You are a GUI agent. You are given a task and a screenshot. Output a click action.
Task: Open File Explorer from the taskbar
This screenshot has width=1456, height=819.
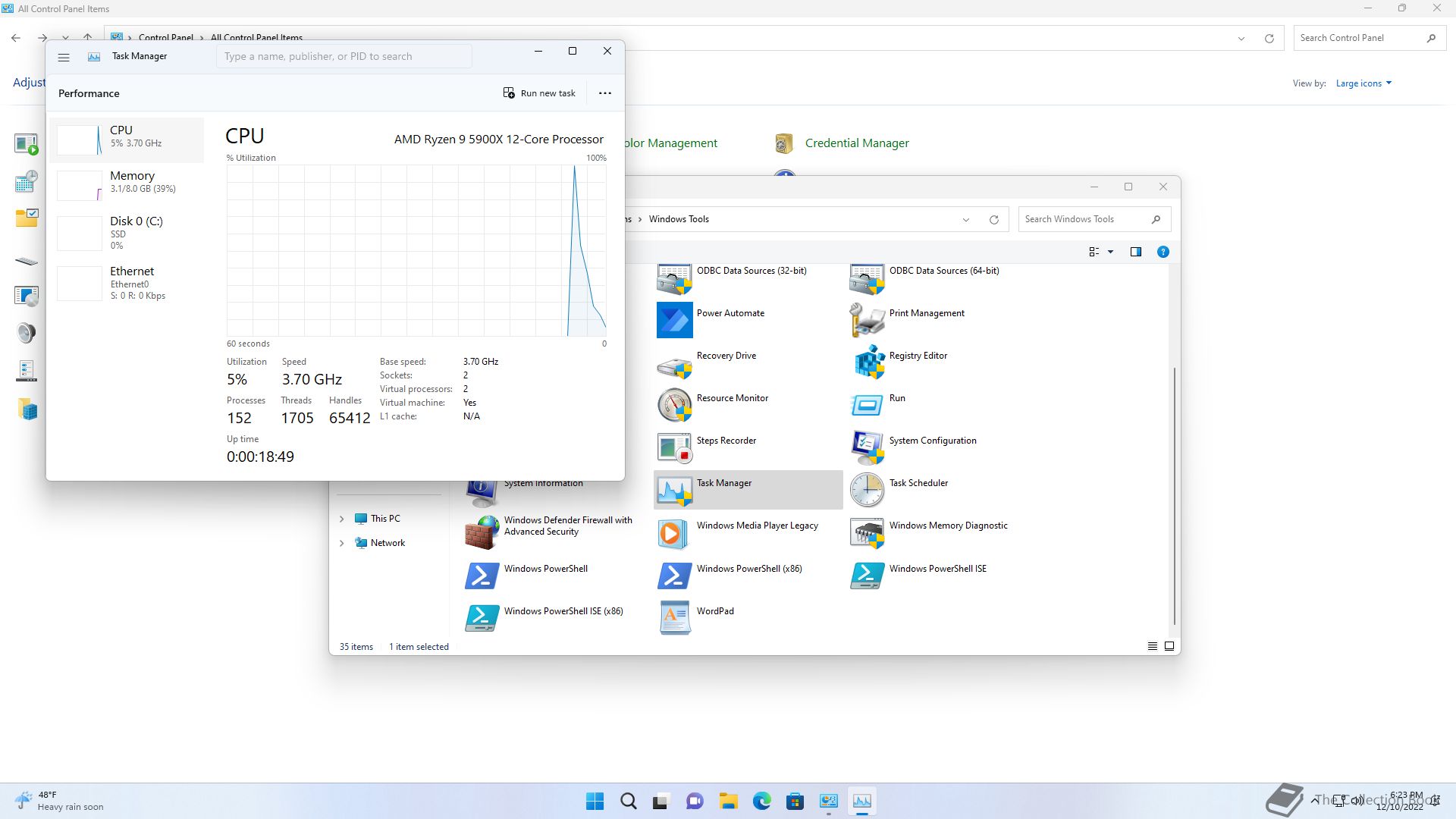point(728,801)
